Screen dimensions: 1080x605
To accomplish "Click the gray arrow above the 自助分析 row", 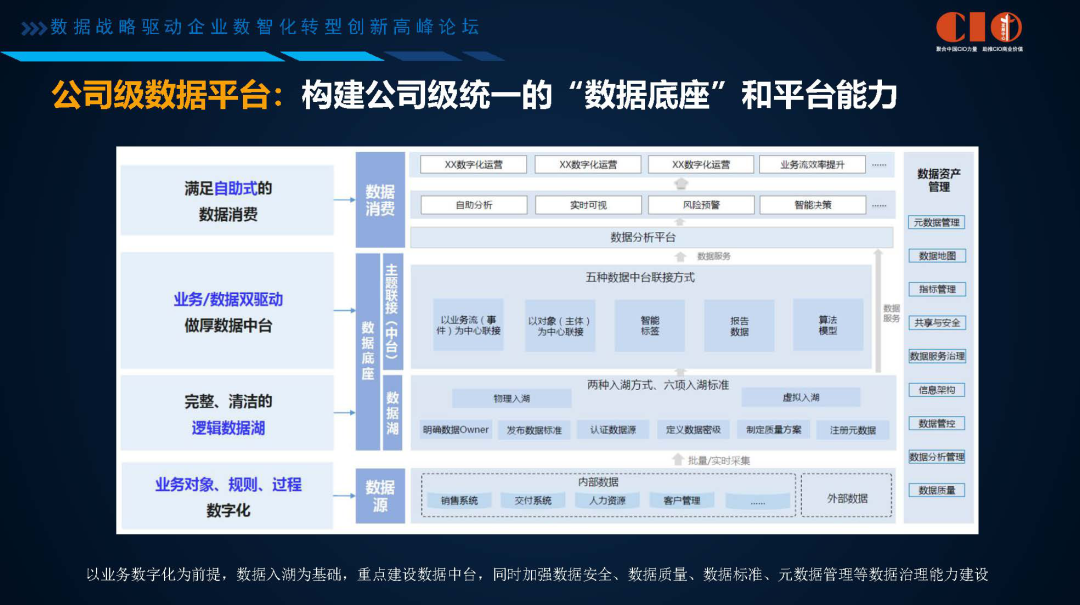I will click(x=679, y=182).
